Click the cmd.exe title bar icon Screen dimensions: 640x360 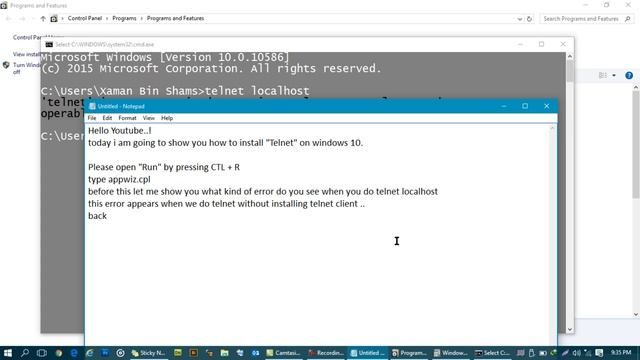point(49,44)
